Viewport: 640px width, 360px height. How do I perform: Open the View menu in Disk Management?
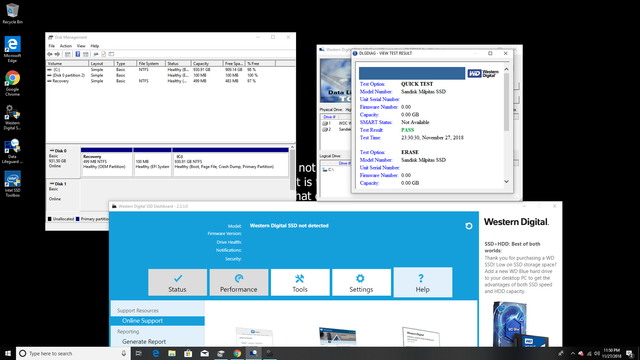click(81, 46)
